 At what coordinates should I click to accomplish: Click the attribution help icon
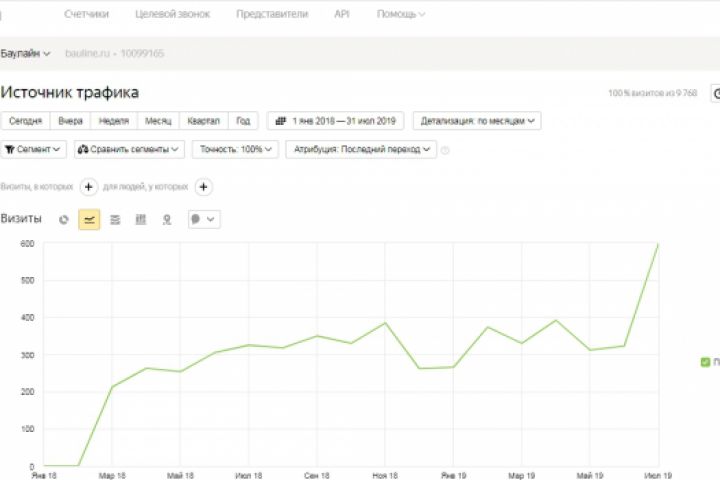pos(445,150)
